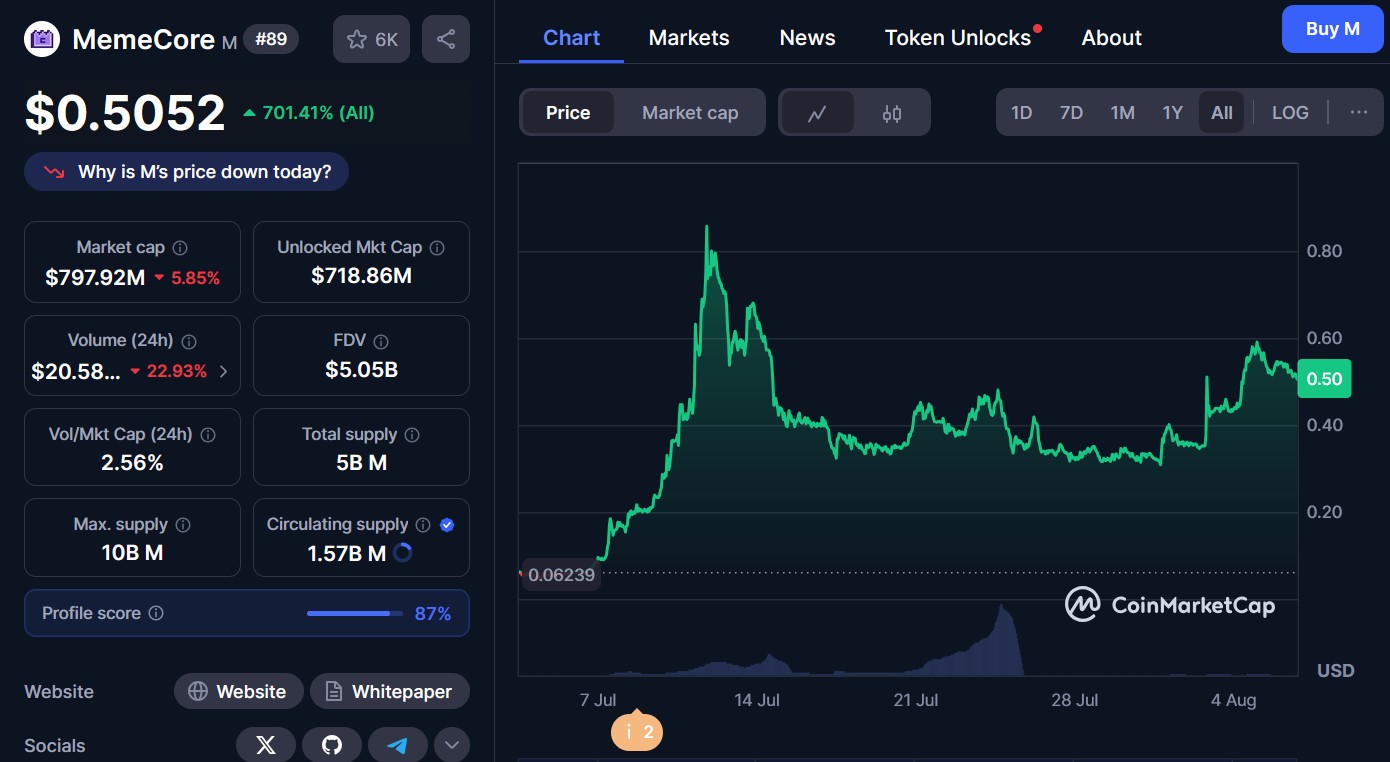Click the $5.05B FDV value
Screen dimensions: 1390x762
pyautogui.click(x=361, y=370)
